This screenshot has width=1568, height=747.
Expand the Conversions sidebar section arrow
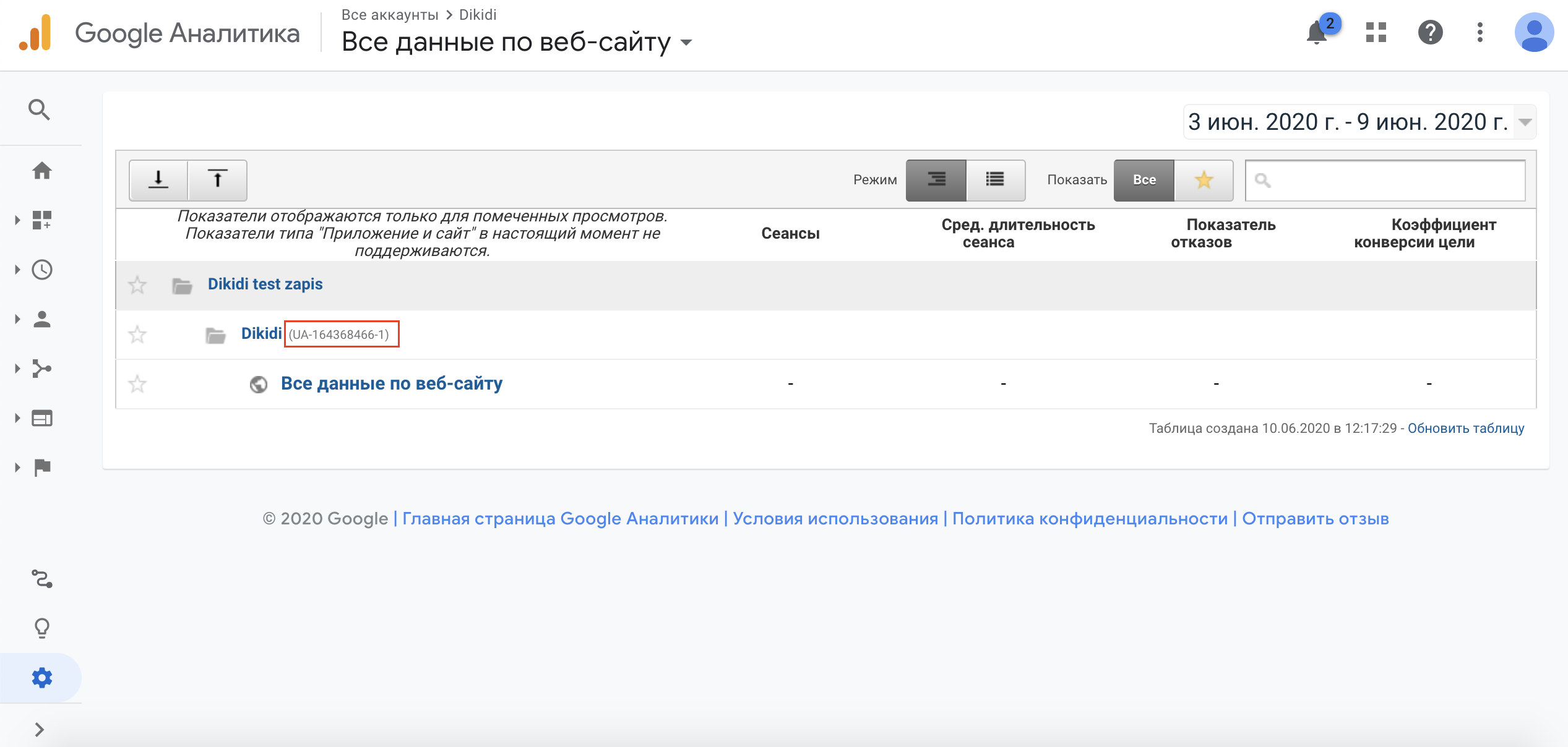pos(17,467)
